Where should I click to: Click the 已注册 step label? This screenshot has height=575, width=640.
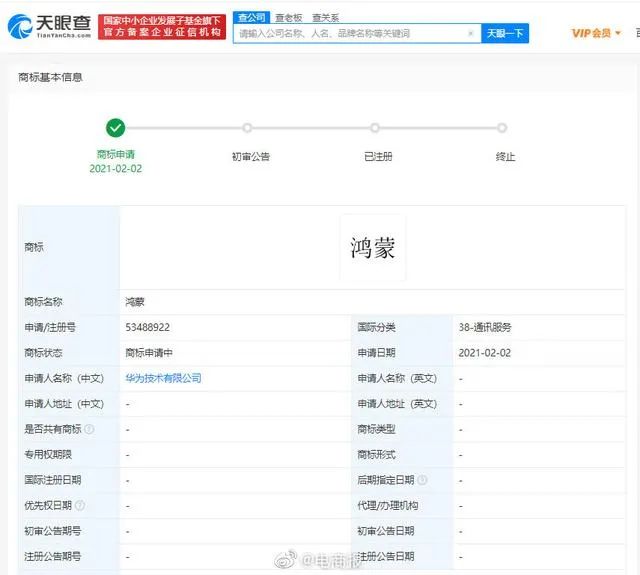[378, 156]
